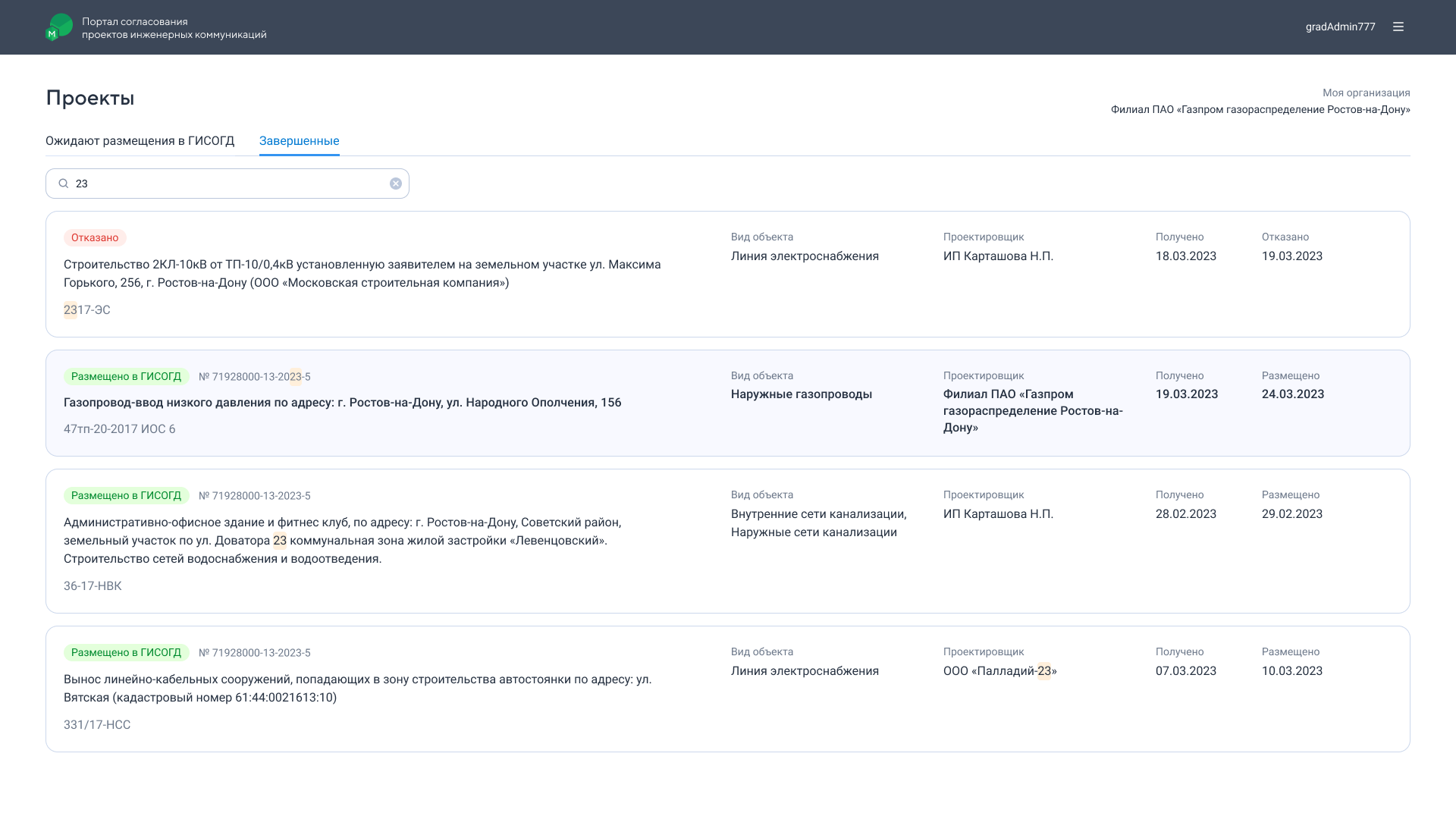Click Моя организация label
The width and height of the screenshot is (1456, 813).
click(1367, 93)
